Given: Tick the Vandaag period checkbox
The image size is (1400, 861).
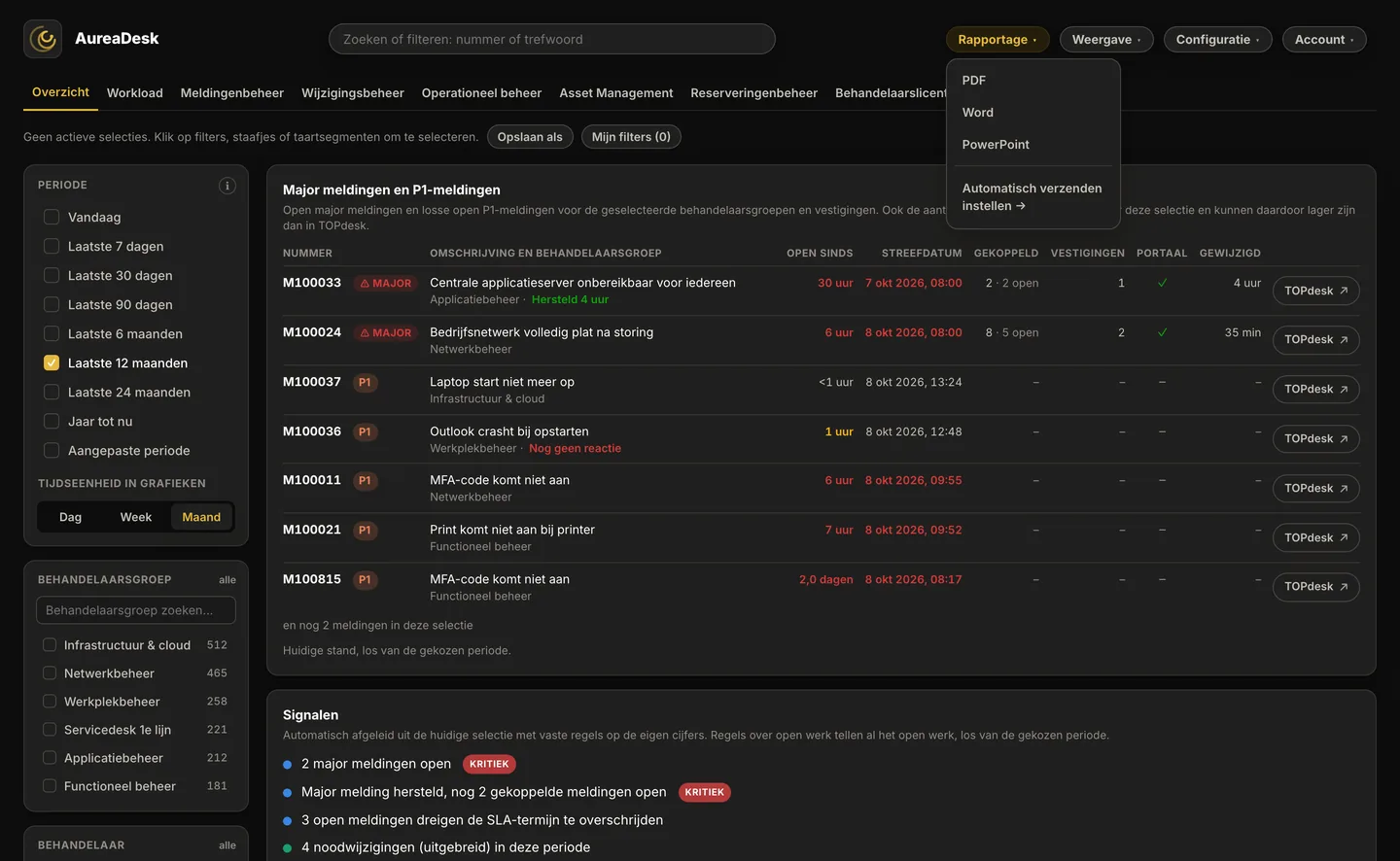Looking at the screenshot, I should pos(52,218).
